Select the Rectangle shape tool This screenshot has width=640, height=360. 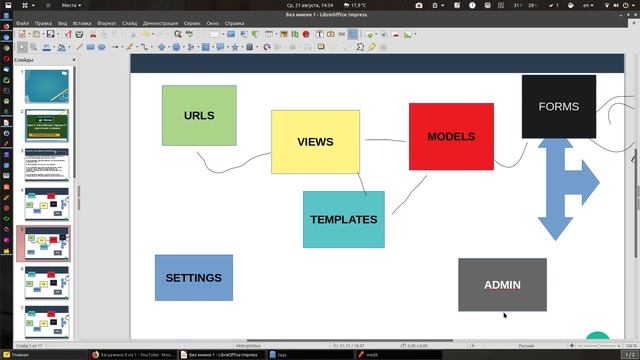point(91,47)
